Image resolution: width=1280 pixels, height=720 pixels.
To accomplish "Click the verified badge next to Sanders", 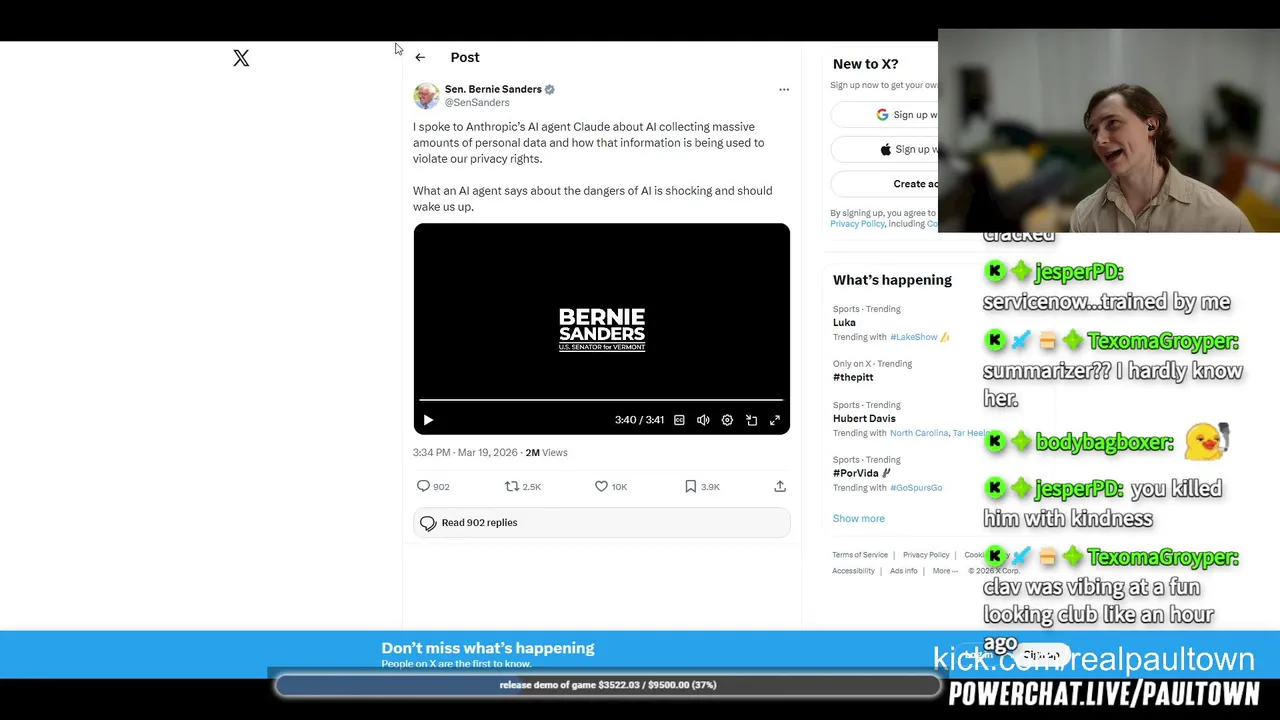I will click(x=550, y=89).
